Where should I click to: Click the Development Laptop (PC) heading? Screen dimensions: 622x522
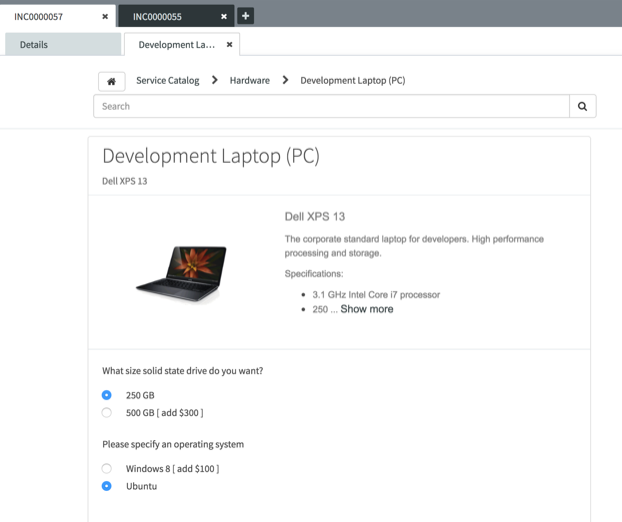(x=211, y=156)
